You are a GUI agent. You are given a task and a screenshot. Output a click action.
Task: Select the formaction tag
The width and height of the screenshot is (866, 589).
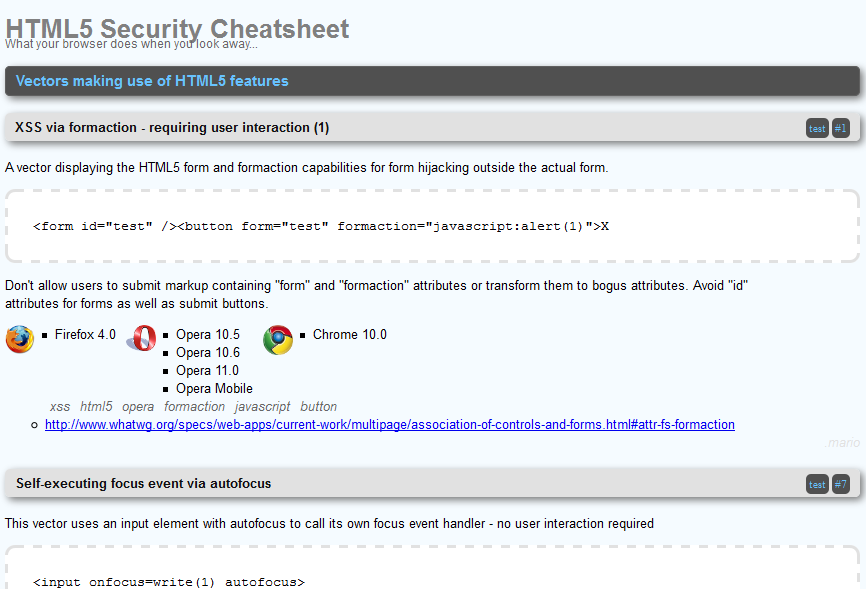[x=194, y=407]
